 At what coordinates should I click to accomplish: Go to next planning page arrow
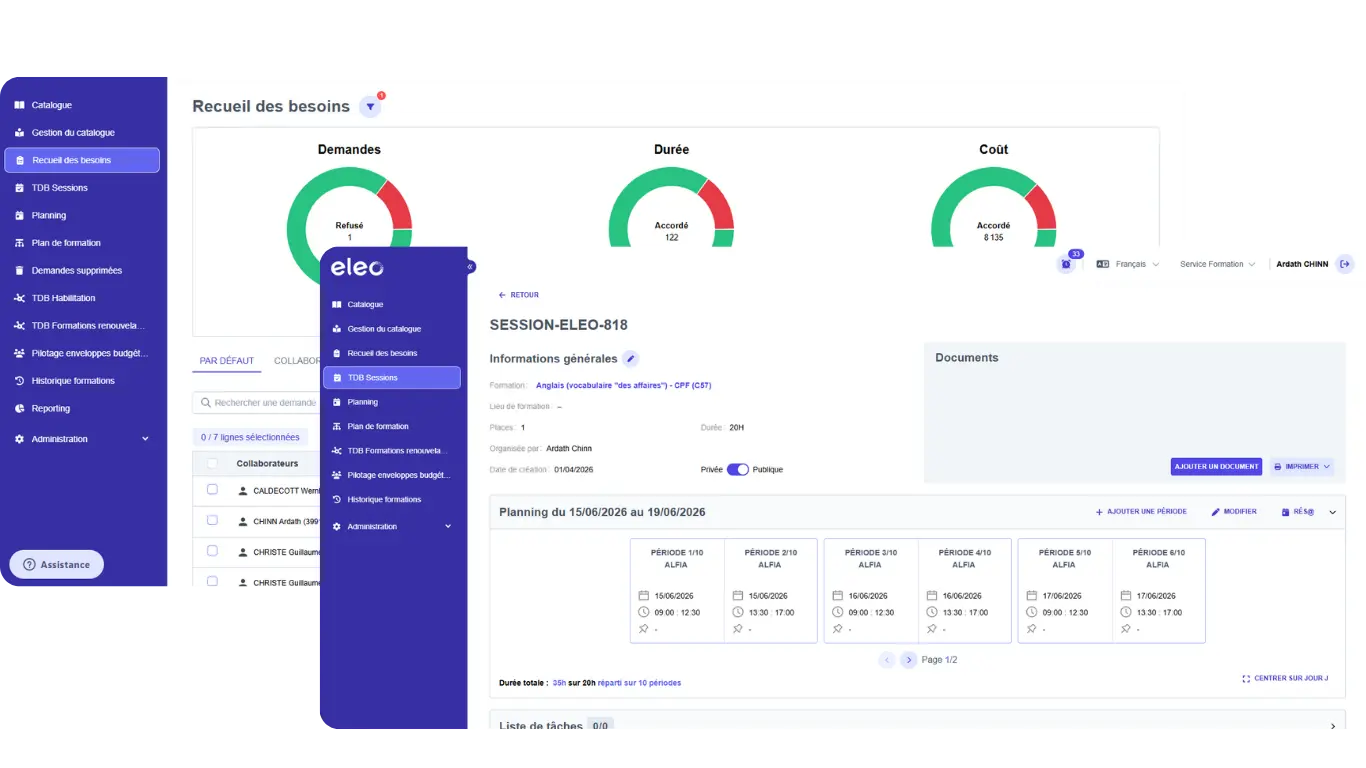coord(908,660)
